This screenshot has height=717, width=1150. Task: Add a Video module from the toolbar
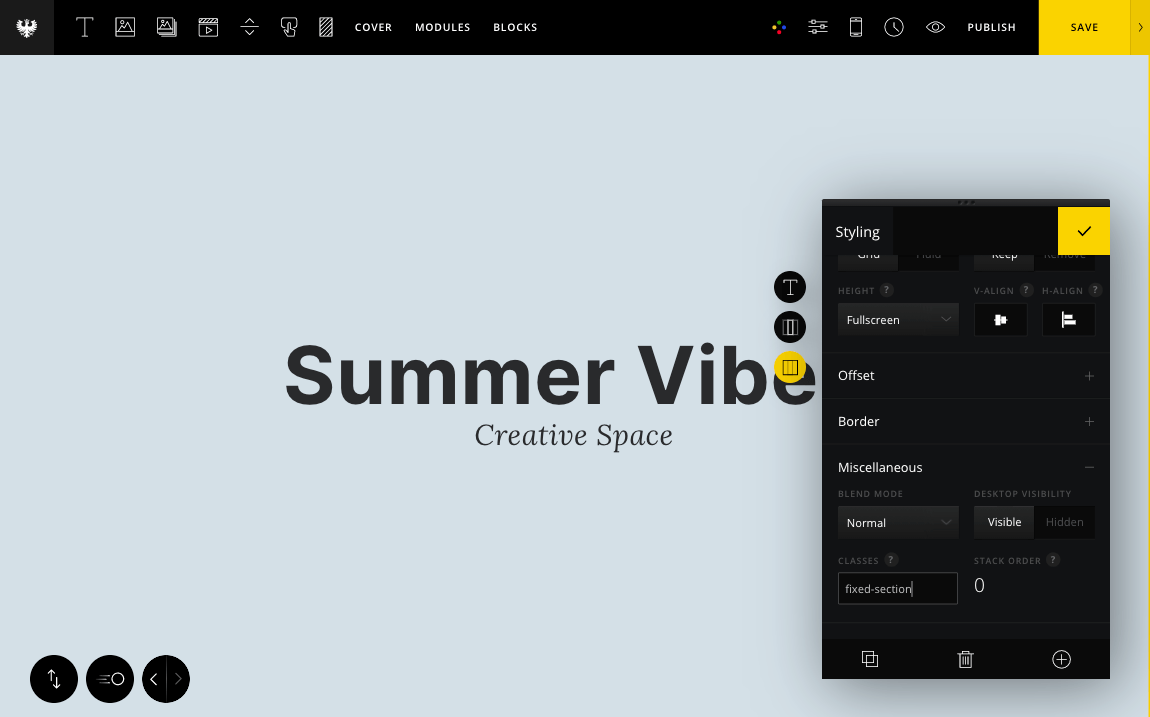tap(208, 27)
